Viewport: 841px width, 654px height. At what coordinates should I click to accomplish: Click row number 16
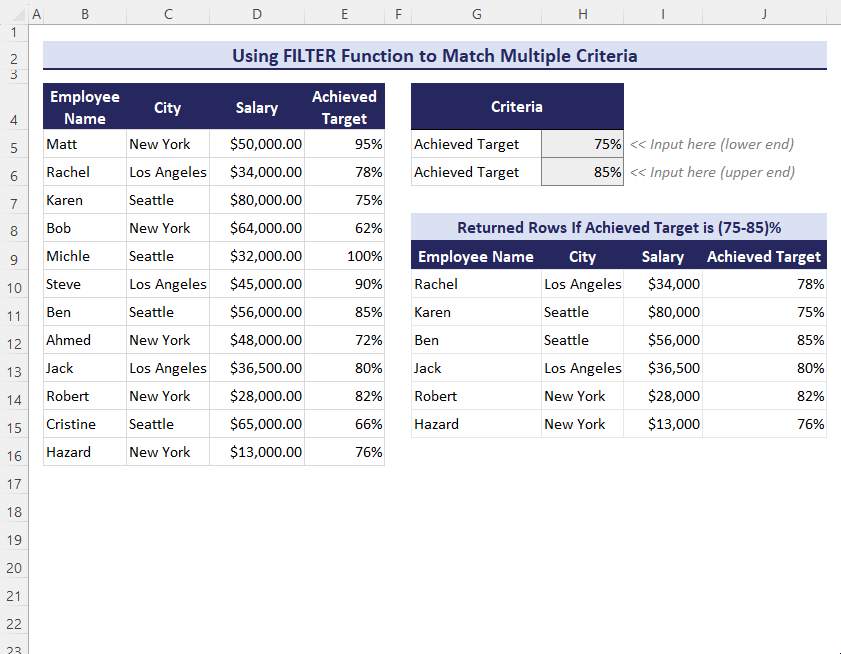click(14, 452)
